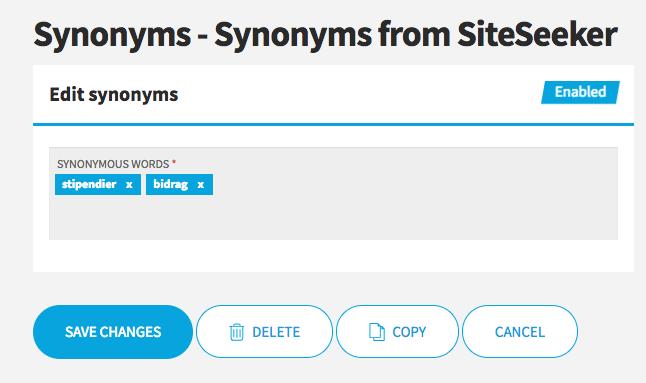646x383 pixels.
Task: Click the SYNONYMOUS WORDS field label
Action: click(x=113, y=164)
